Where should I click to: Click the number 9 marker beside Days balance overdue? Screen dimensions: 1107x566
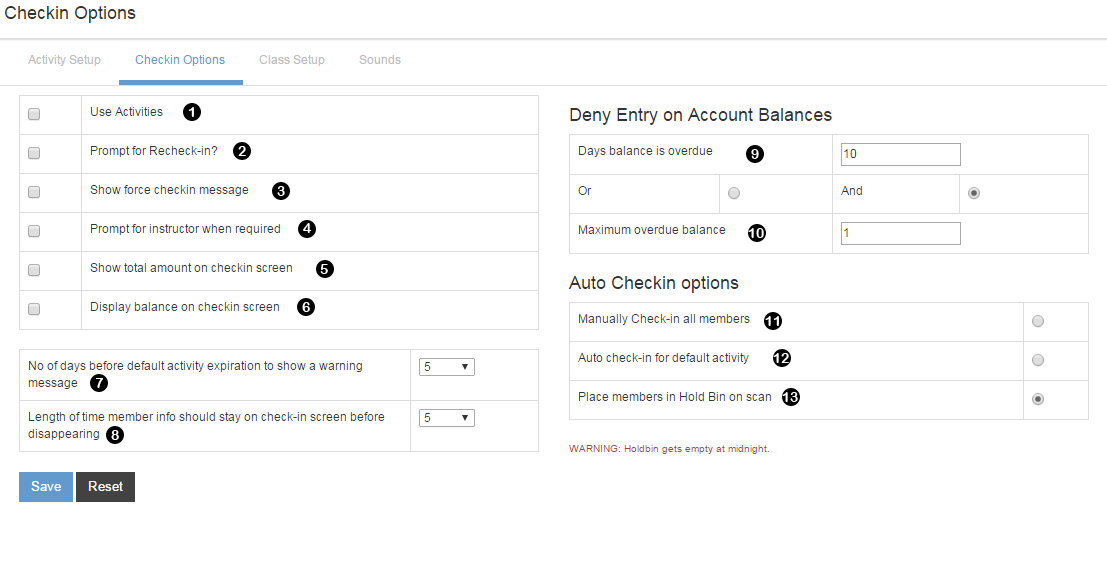click(x=755, y=153)
